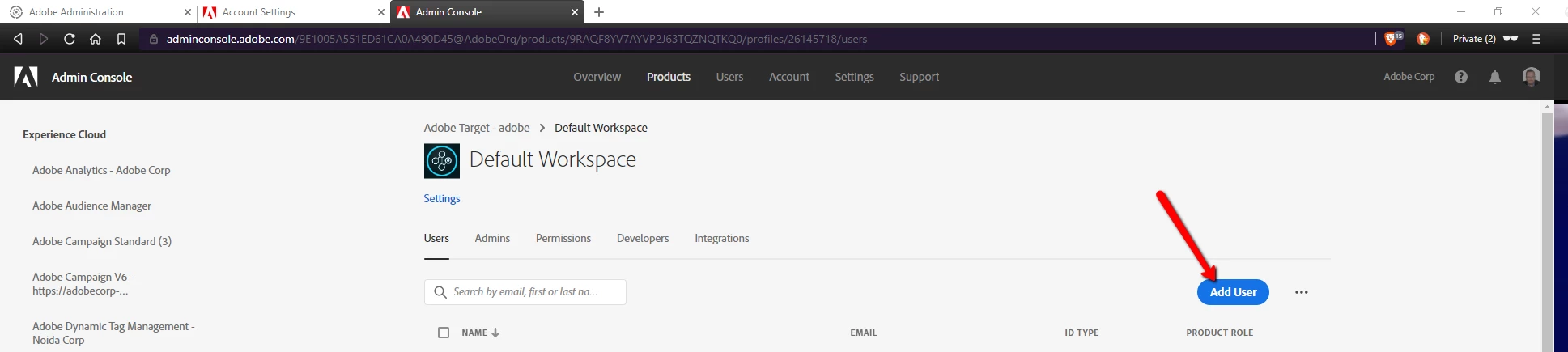Open Adobe Analytics - Adobe Corp in sidebar
The height and width of the screenshot is (352, 1568).
pyautogui.click(x=101, y=170)
